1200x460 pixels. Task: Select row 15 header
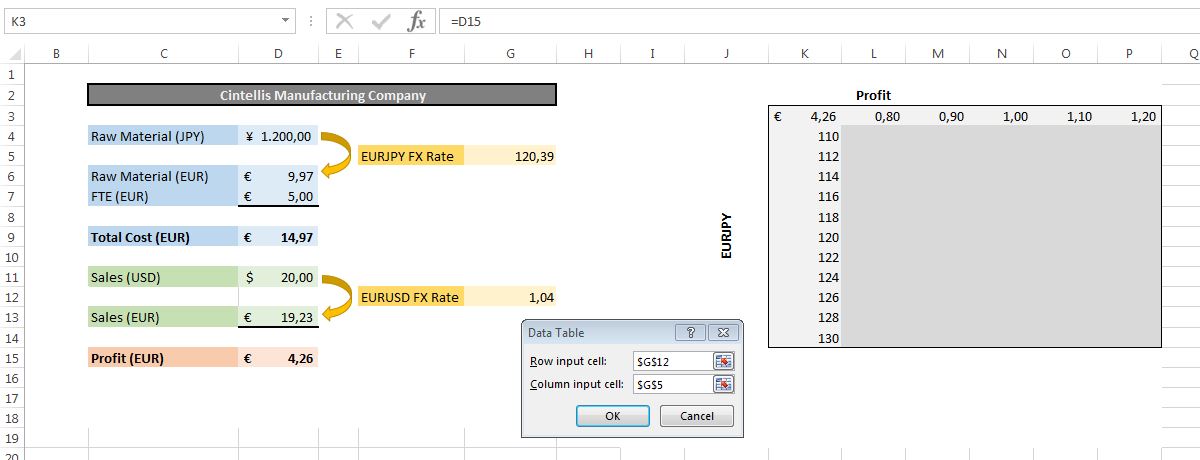coord(12,358)
